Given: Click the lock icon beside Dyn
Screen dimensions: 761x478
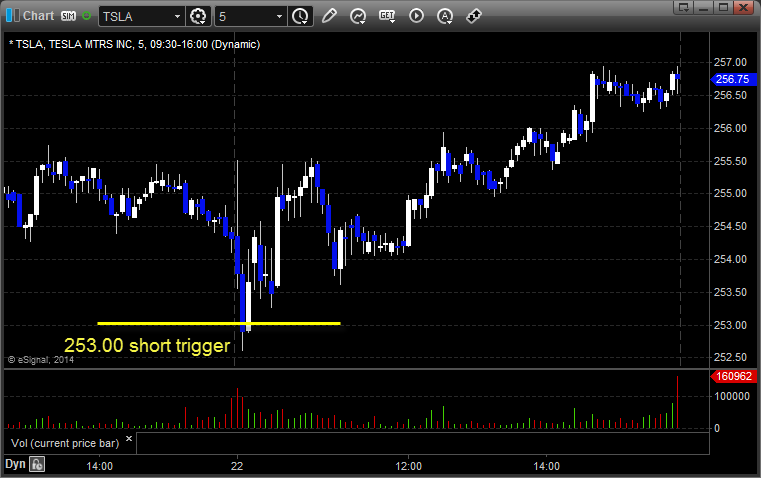Looking at the screenshot, I should click(37, 464).
